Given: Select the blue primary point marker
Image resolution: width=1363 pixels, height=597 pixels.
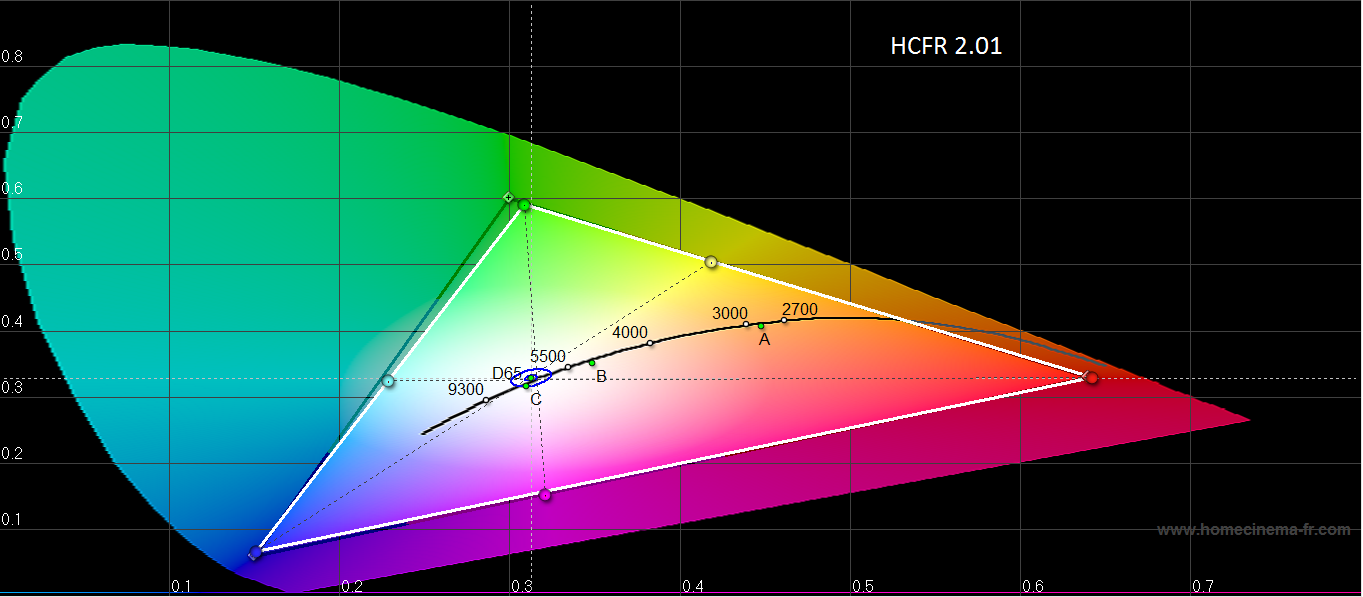Looking at the screenshot, I should (x=255, y=552).
